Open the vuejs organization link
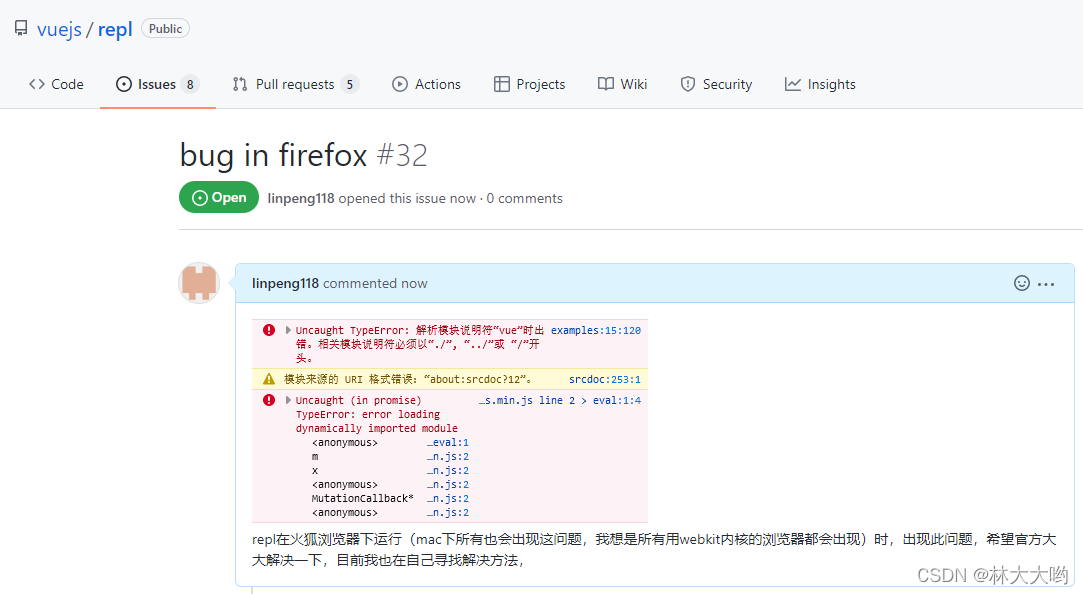The height and width of the screenshot is (594, 1083). (x=59, y=29)
